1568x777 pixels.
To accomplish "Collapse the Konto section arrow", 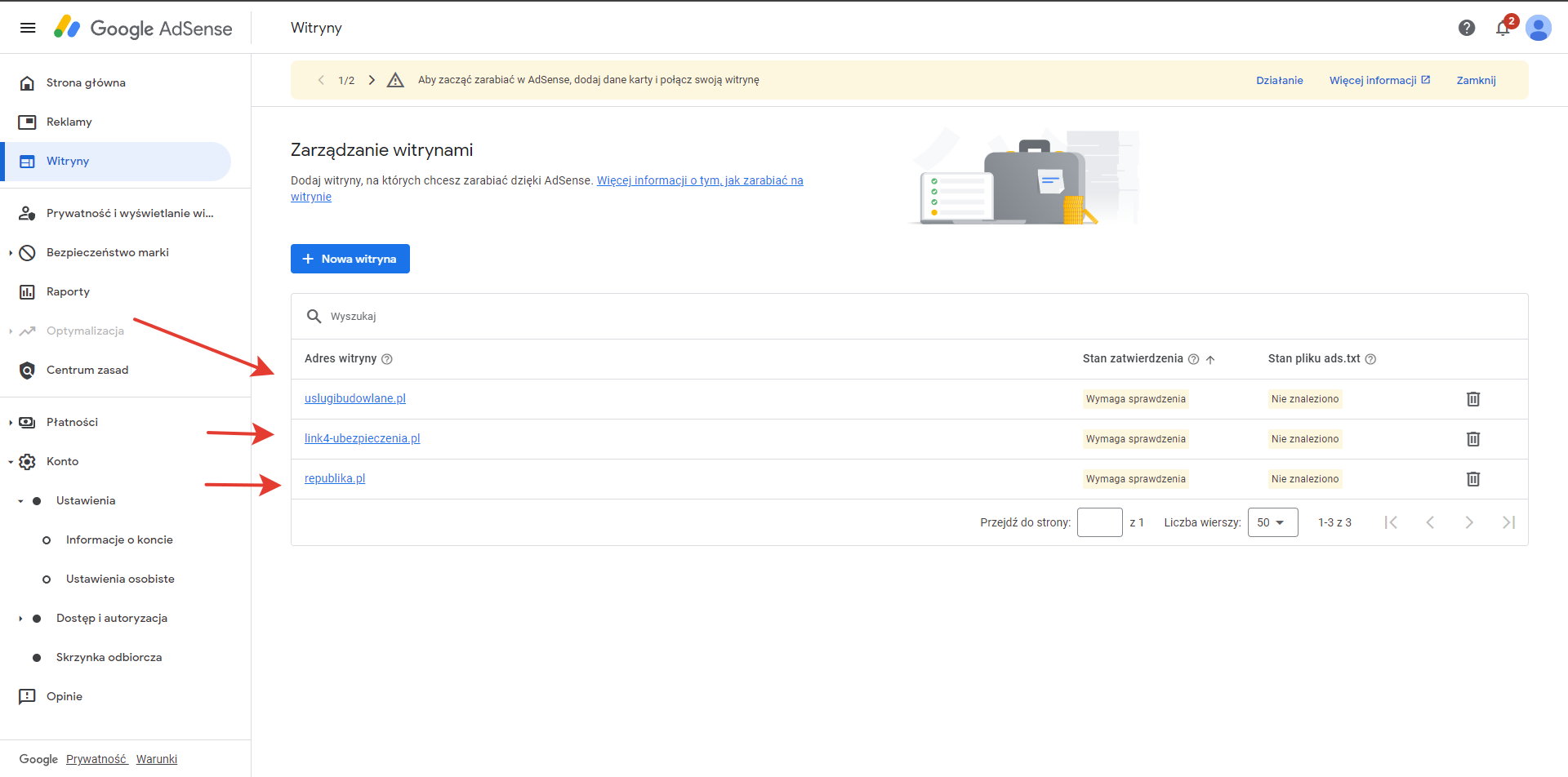I will (x=11, y=462).
